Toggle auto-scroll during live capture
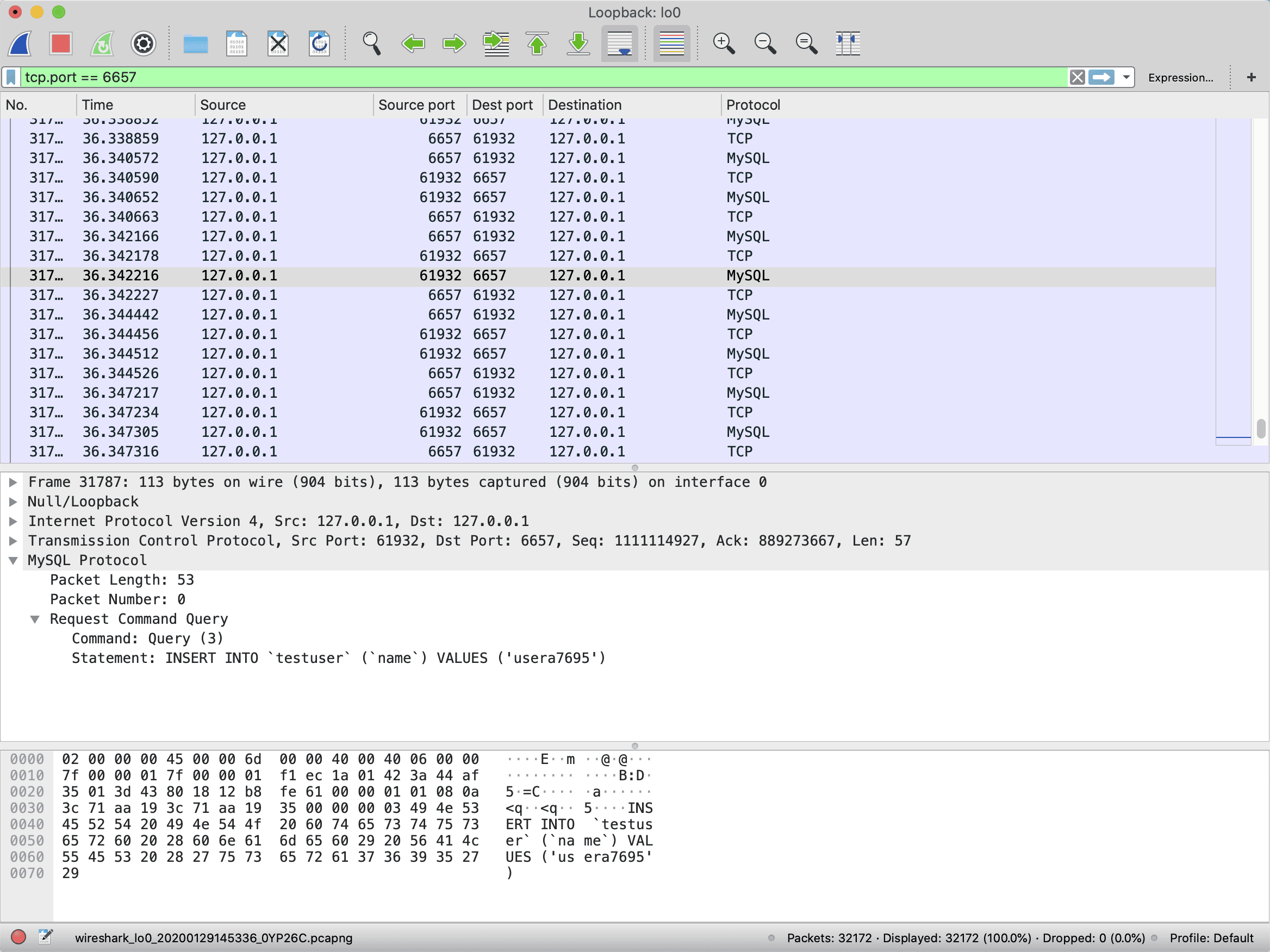The image size is (1270, 952). [x=619, y=43]
